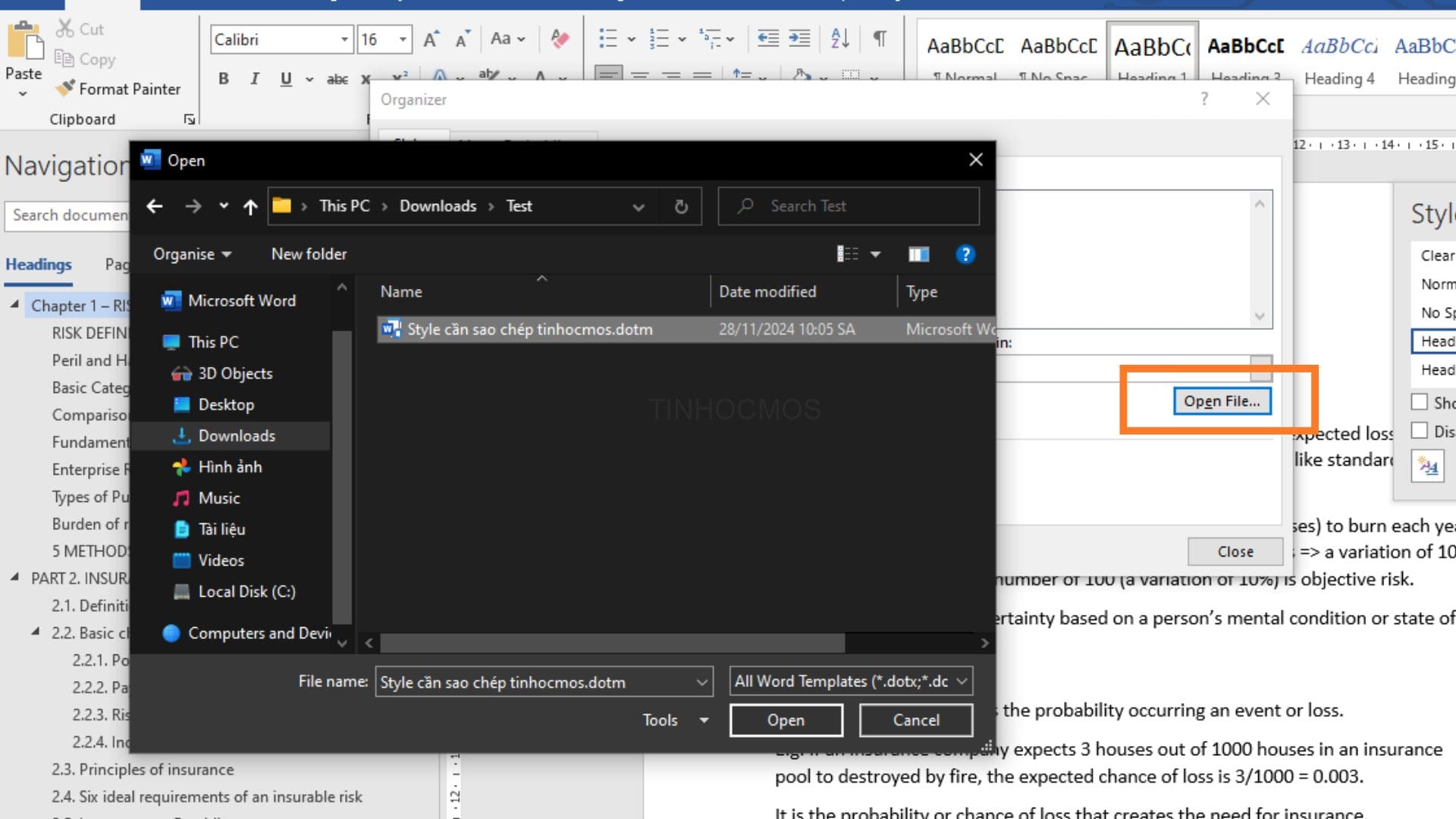The image size is (1456, 819).
Task: Refresh the Test folder listing
Action: pos(681,206)
